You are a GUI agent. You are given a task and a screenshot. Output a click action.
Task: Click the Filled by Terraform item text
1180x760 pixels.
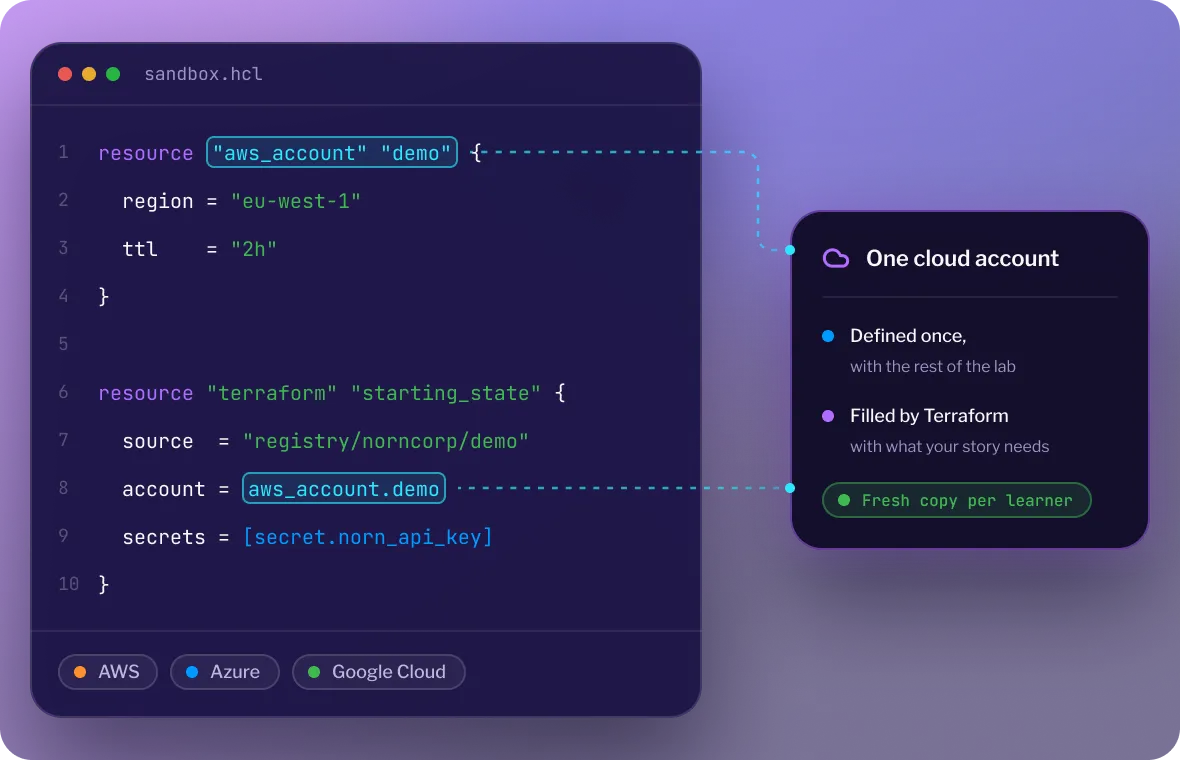(x=929, y=415)
